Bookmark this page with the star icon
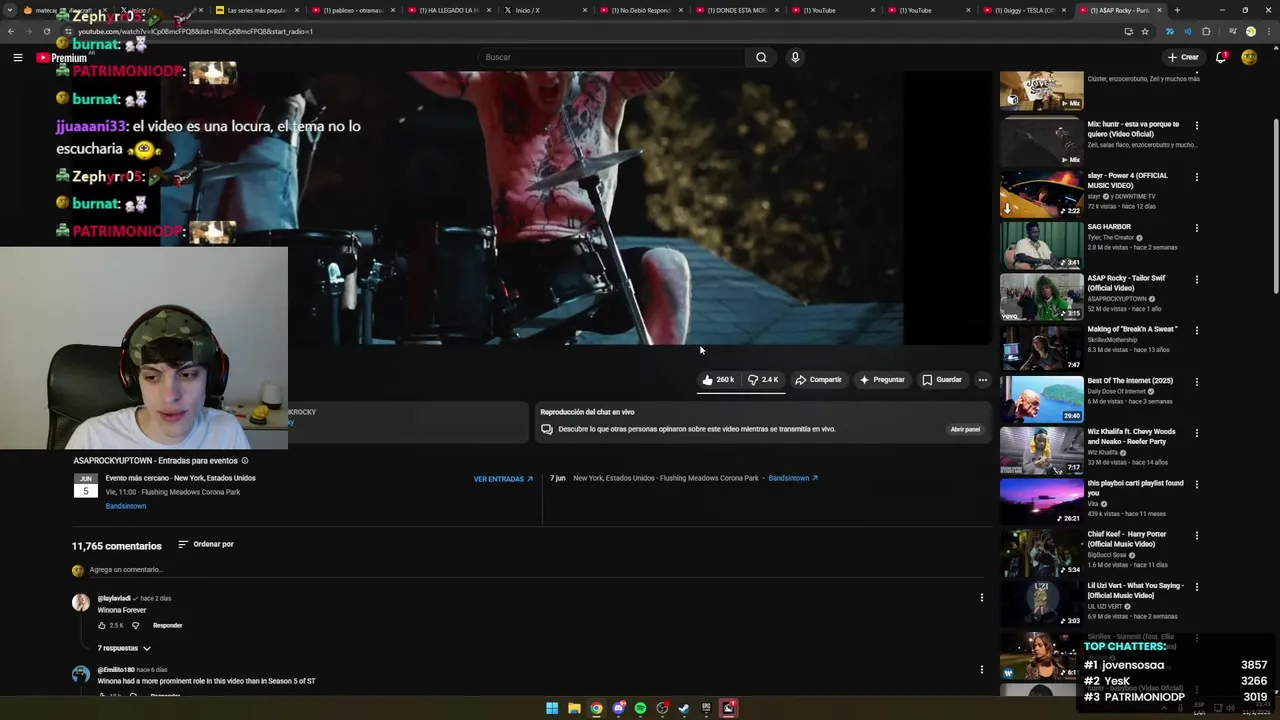 click(x=1145, y=31)
